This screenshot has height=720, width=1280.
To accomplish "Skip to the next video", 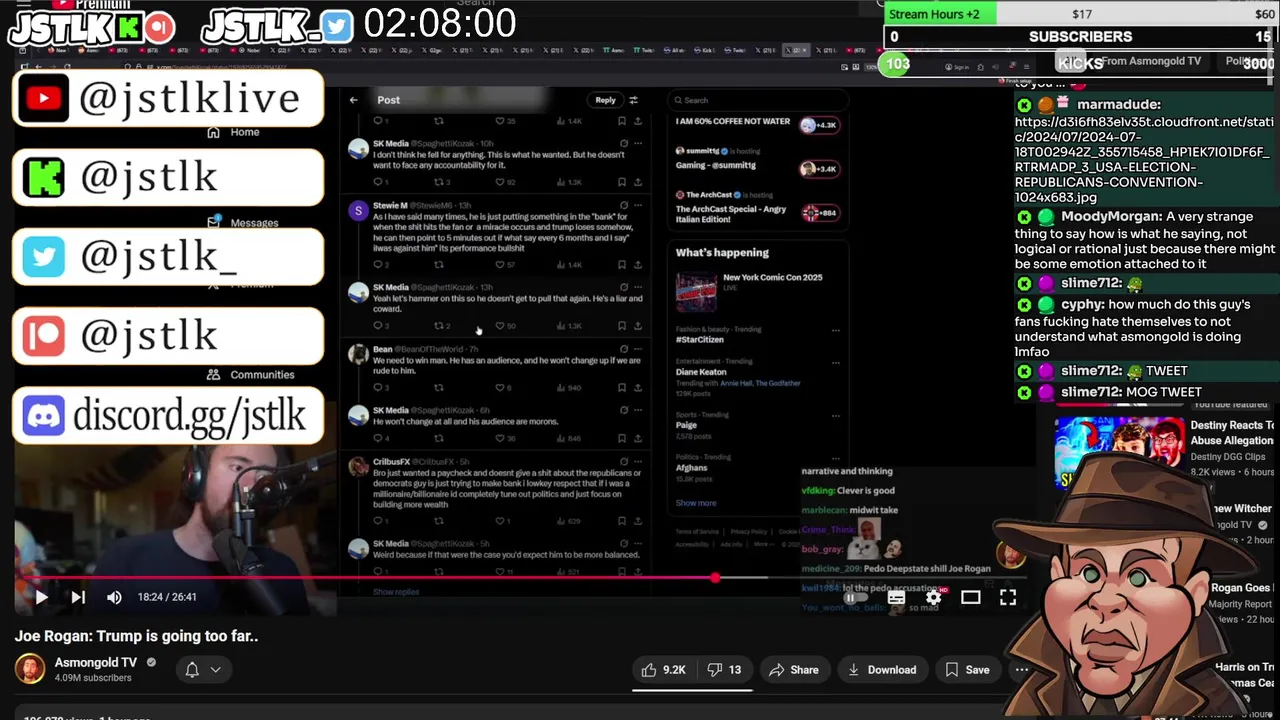I will tap(78, 597).
